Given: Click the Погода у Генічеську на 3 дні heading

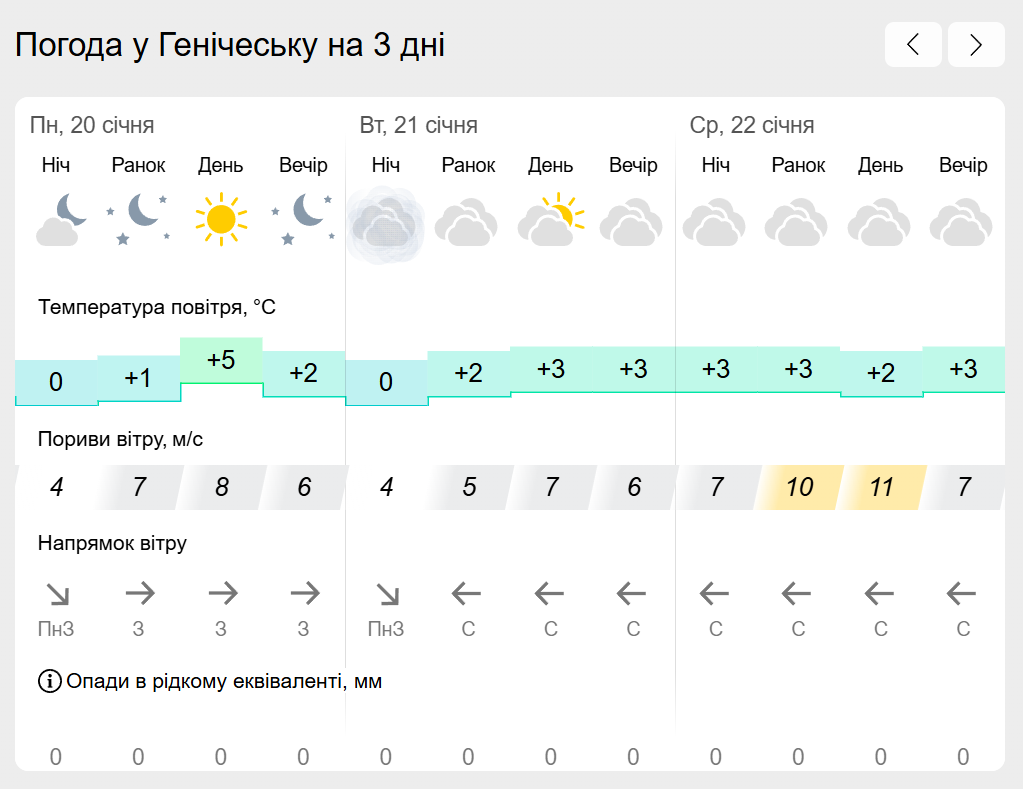Looking at the screenshot, I should [x=230, y=45].
